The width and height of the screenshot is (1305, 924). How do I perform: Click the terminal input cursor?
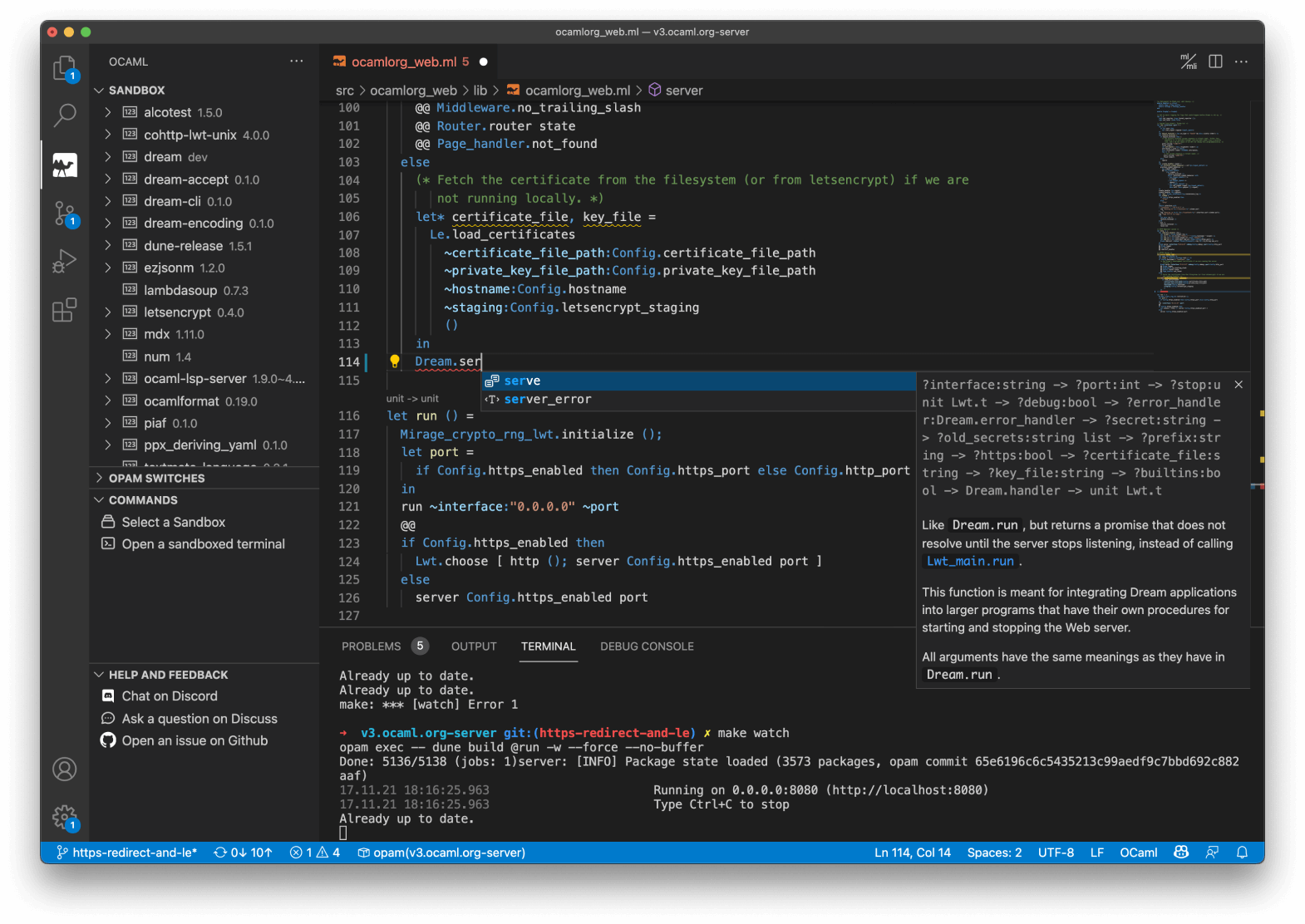(x=343, y=833)
